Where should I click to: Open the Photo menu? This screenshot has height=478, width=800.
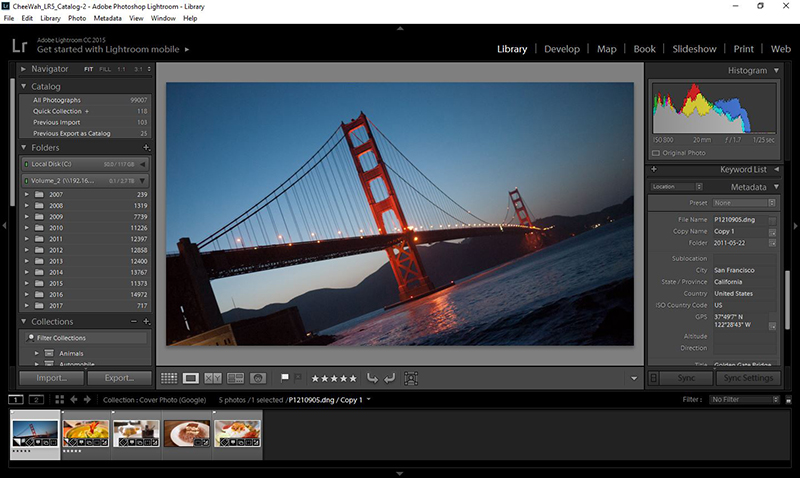[77, 18]
